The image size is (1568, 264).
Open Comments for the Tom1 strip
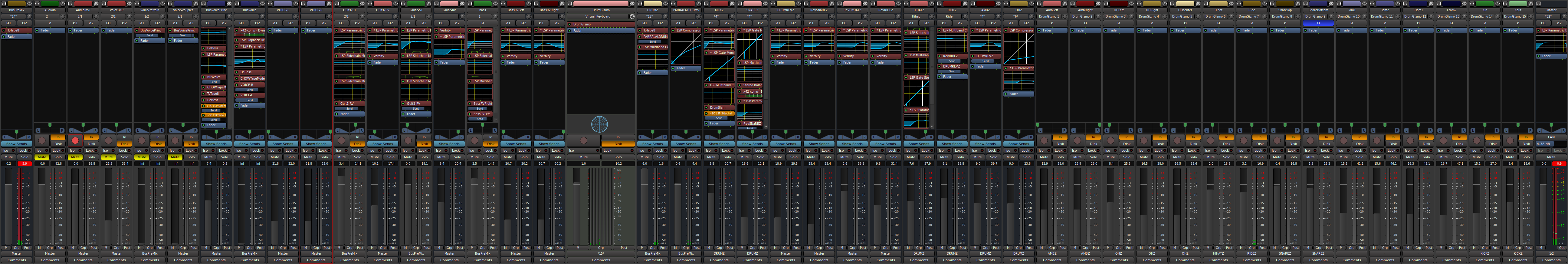click(x=1351, y=260)
